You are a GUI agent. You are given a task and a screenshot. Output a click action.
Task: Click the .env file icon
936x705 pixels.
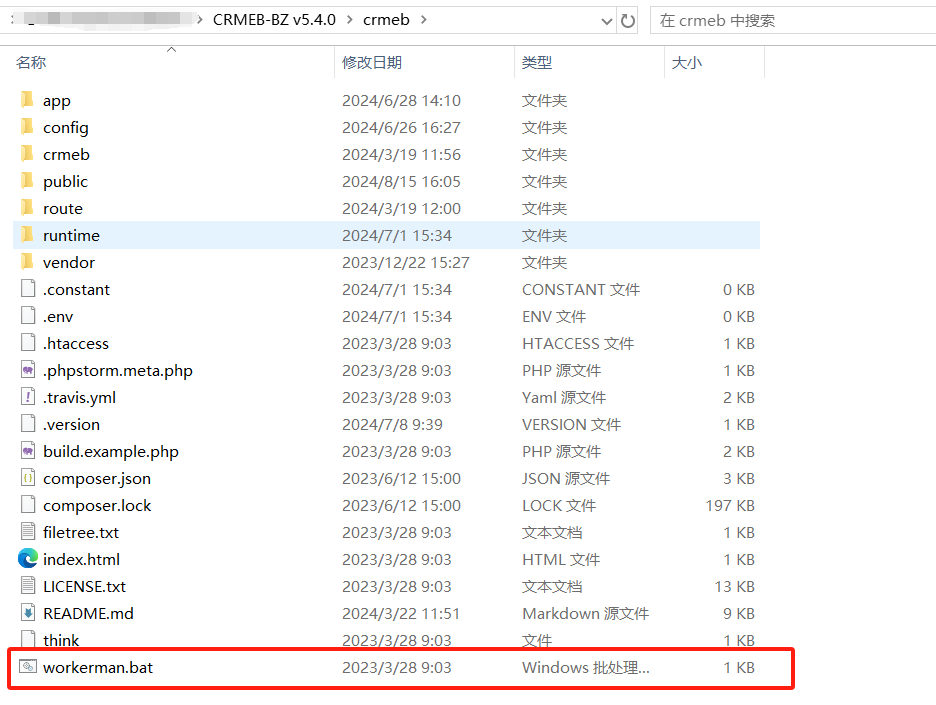pos(28,315)
